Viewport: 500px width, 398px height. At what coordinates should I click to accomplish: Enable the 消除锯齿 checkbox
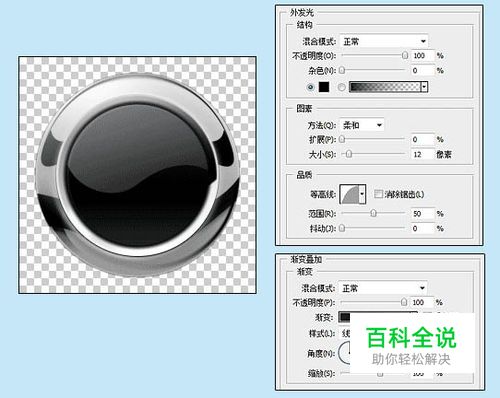(378, 194)
